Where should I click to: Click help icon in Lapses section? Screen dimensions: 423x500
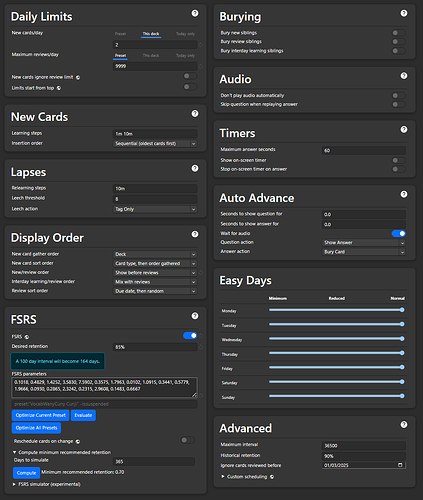click(x=195, y=168)
